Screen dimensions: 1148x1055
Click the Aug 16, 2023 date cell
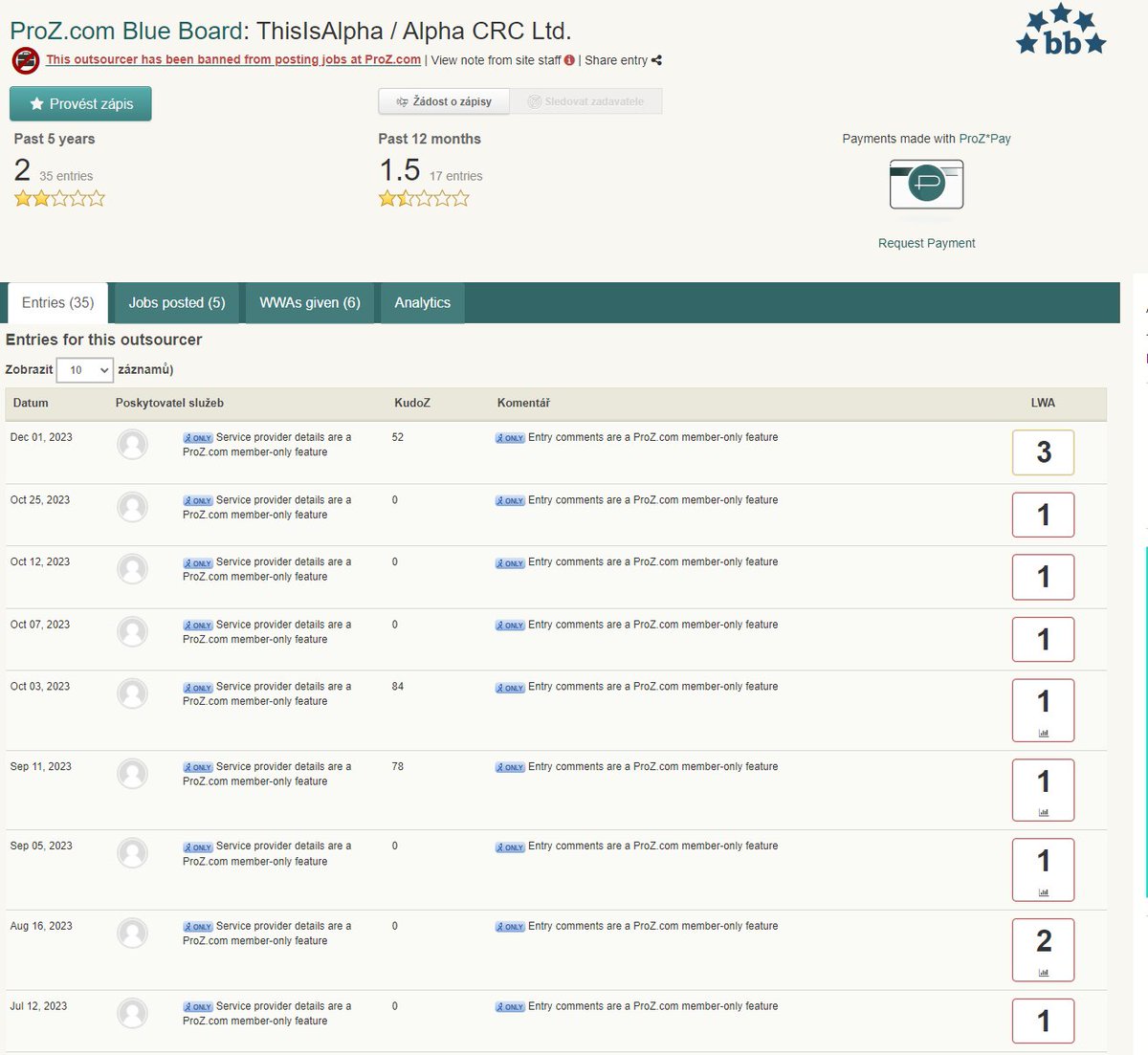pyautogui.click(x=41, y=926)
